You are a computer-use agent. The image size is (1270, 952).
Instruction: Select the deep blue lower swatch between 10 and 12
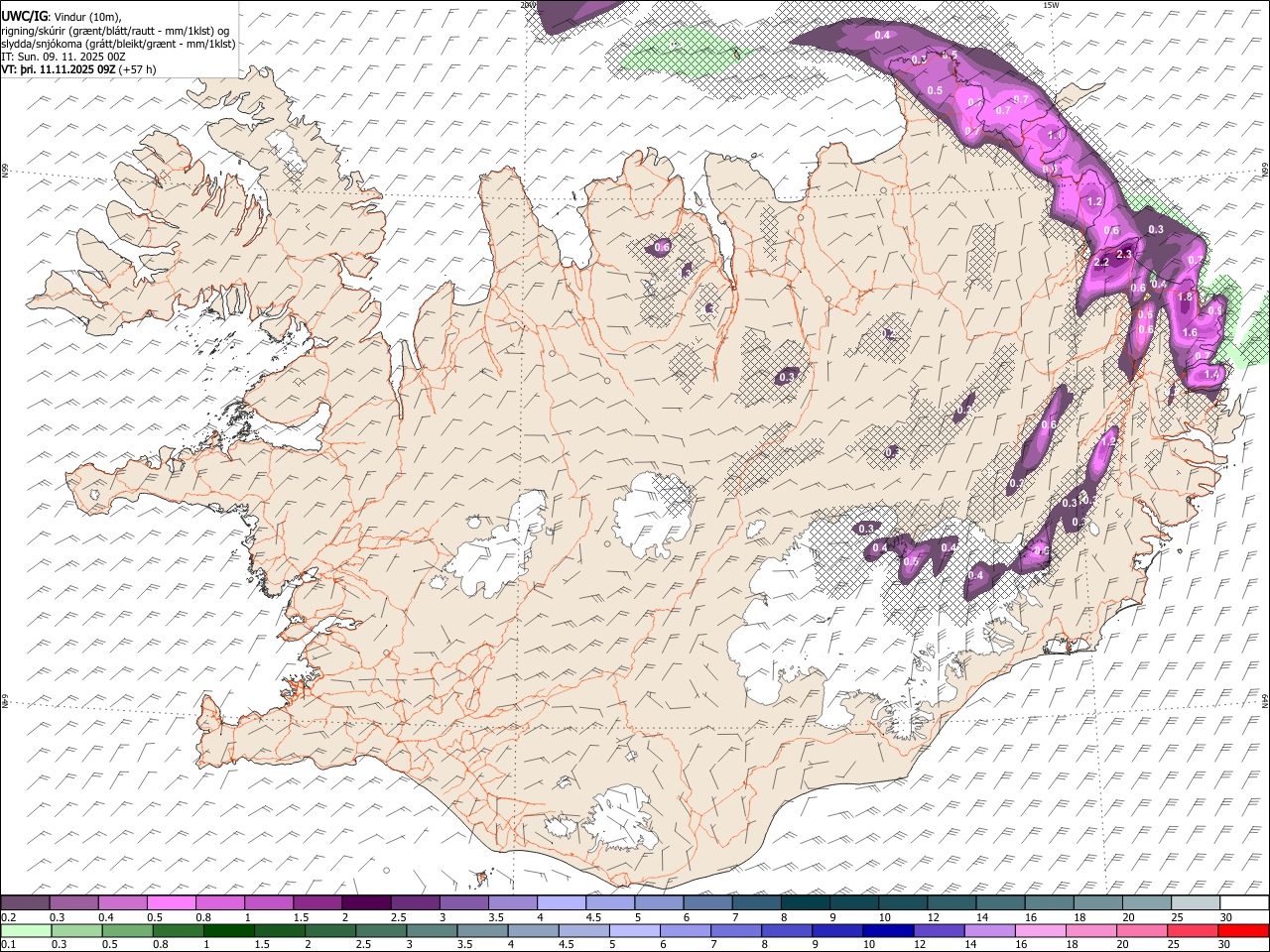coord(887,930)
